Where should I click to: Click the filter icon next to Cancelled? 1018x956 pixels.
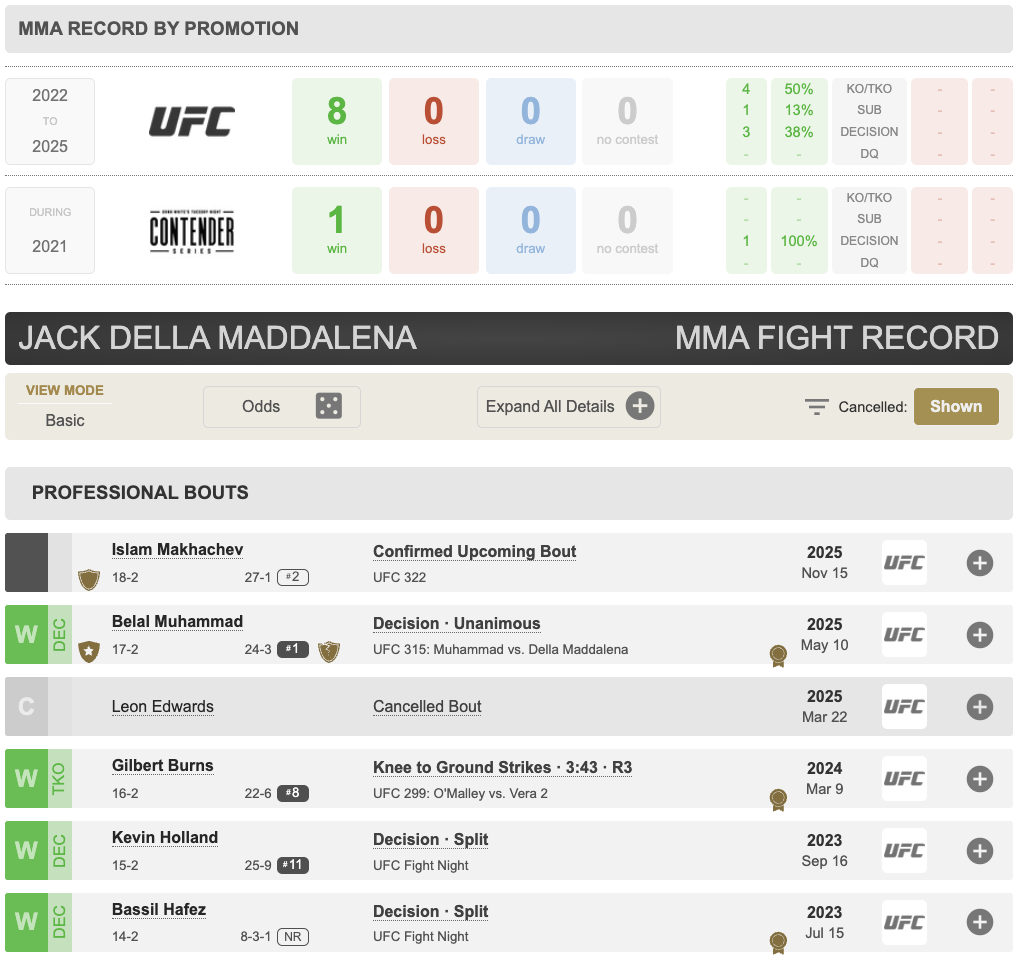(817, 407)
